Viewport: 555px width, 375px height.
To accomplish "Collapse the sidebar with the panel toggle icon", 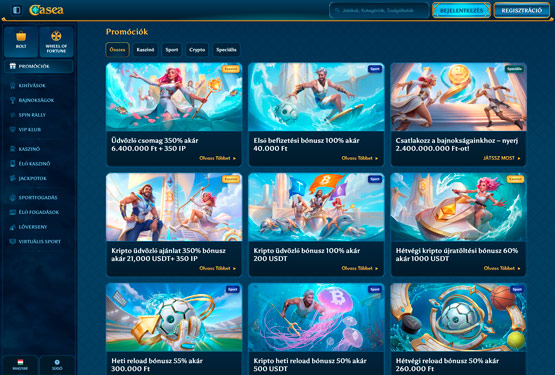I will click(17, 10).
